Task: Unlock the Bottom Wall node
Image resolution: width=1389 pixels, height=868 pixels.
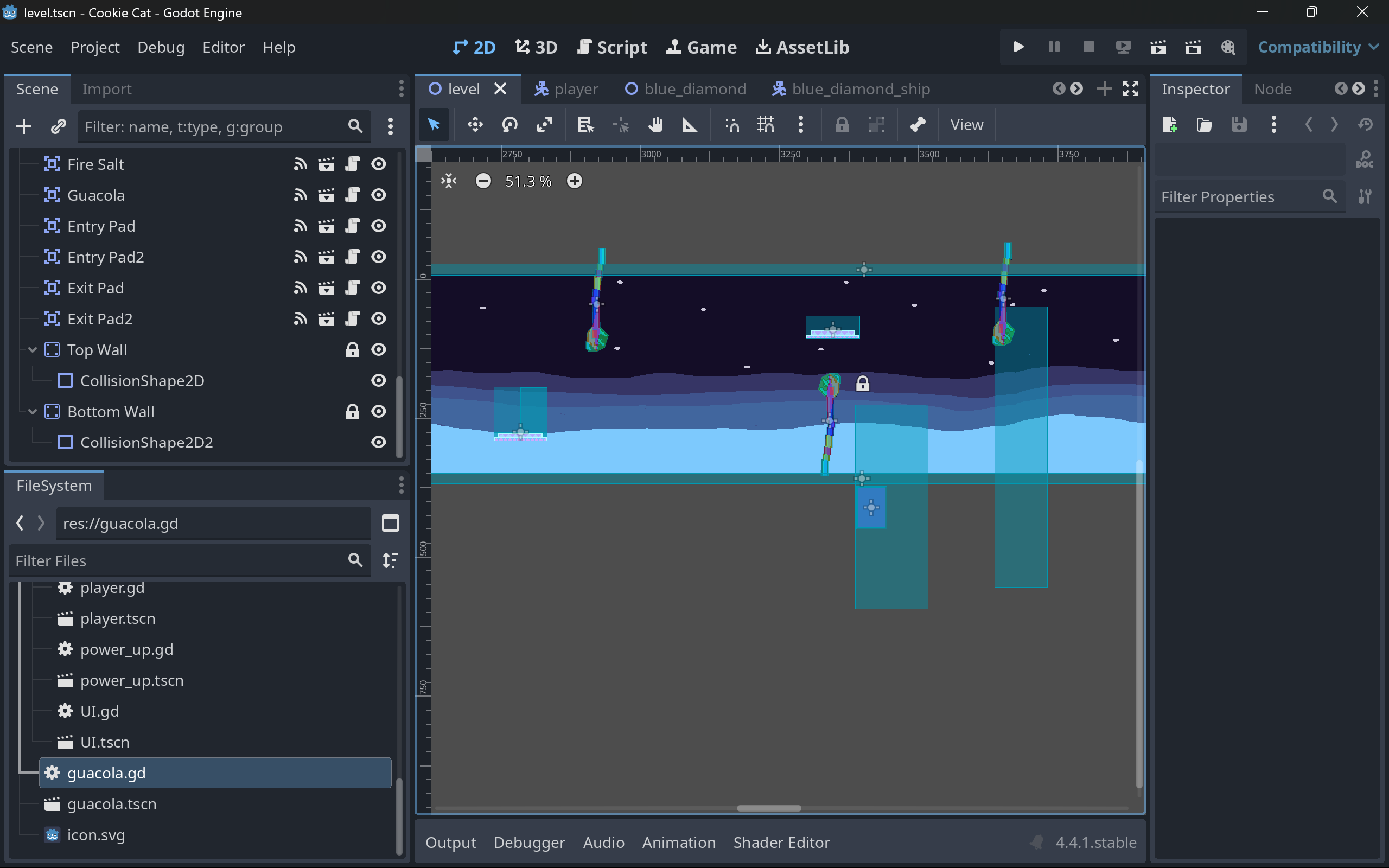Action: tap(353, 412)
